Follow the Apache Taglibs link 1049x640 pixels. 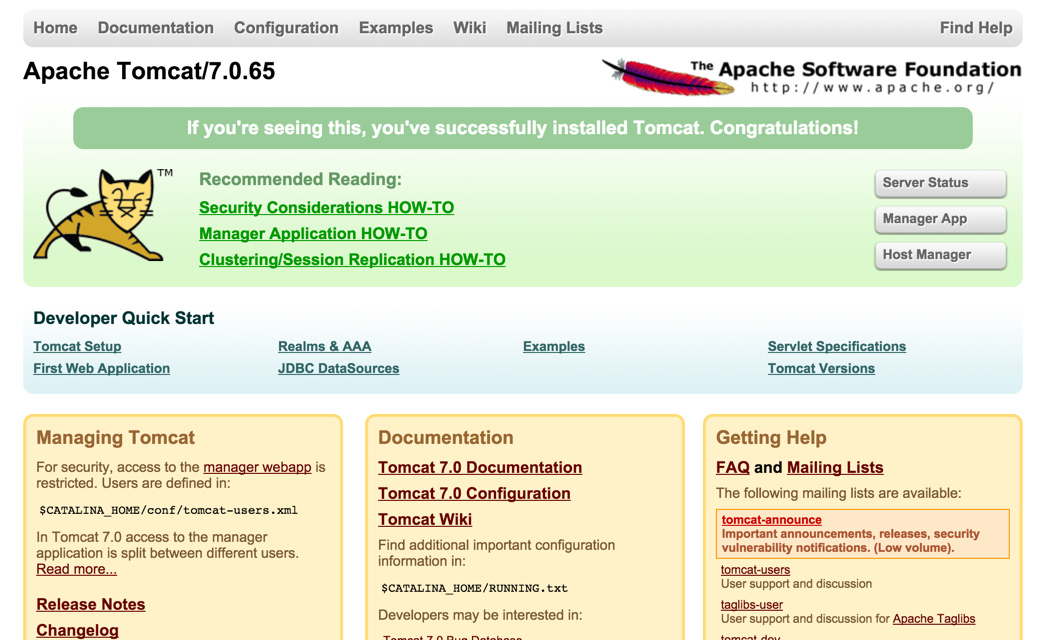[934, 619]
